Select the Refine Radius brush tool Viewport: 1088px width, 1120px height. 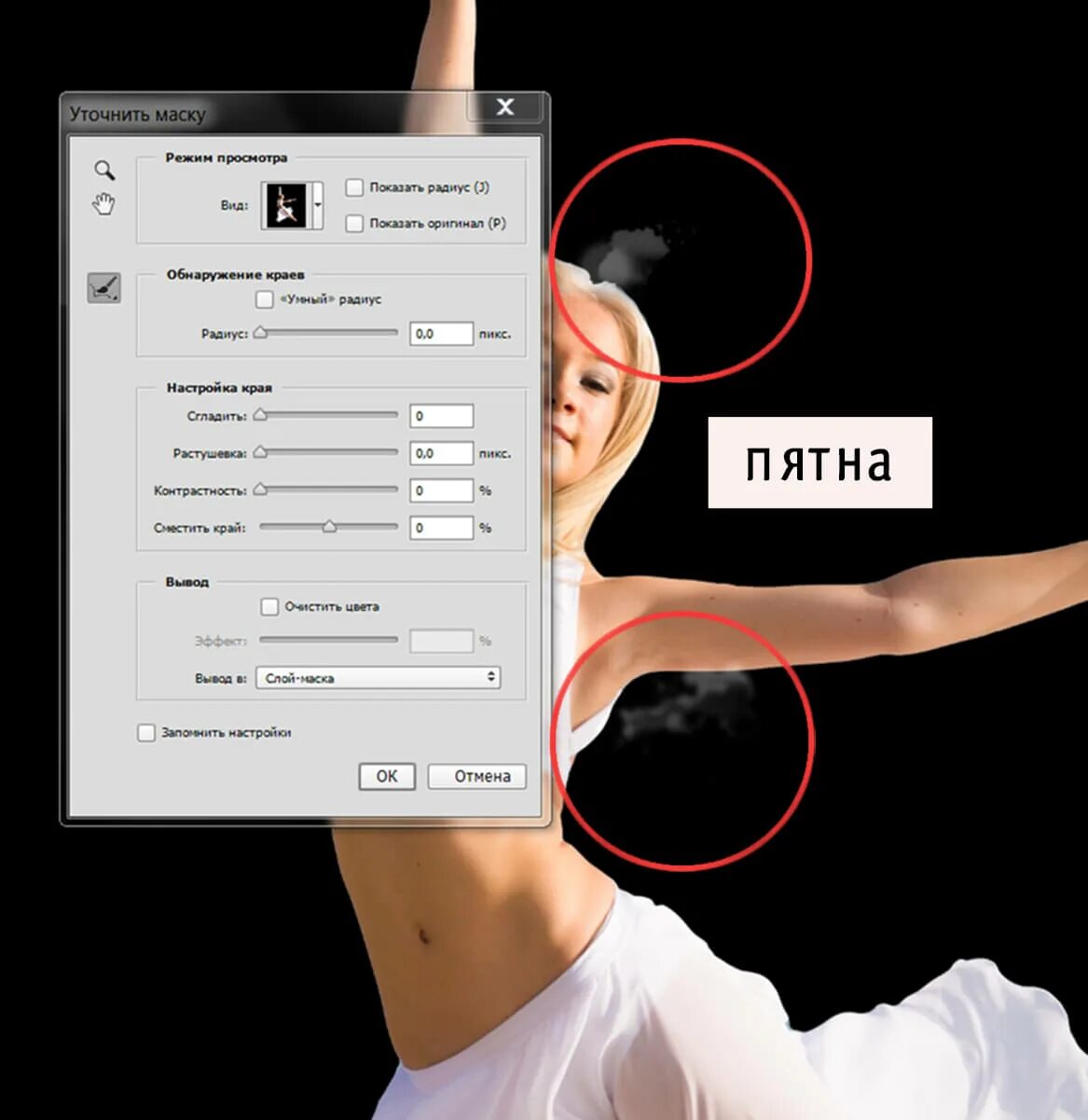click(103, 287)
